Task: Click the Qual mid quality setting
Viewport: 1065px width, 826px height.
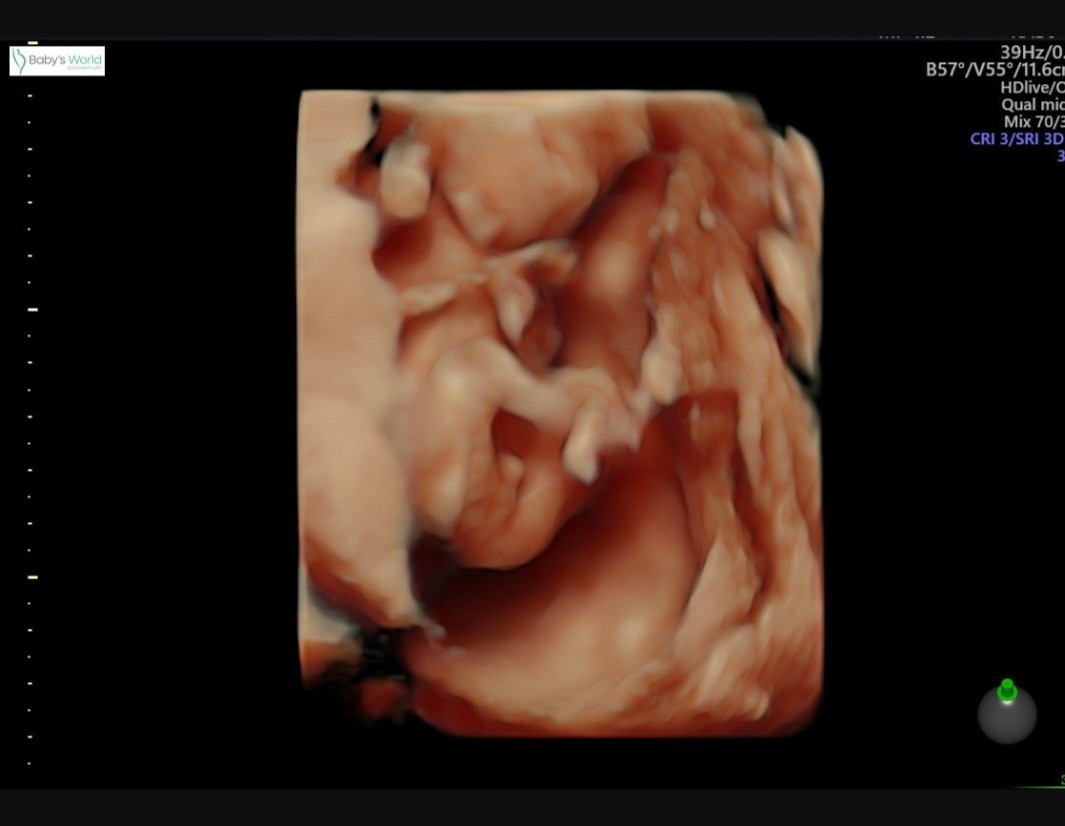Action: (x=1032, y=105)
